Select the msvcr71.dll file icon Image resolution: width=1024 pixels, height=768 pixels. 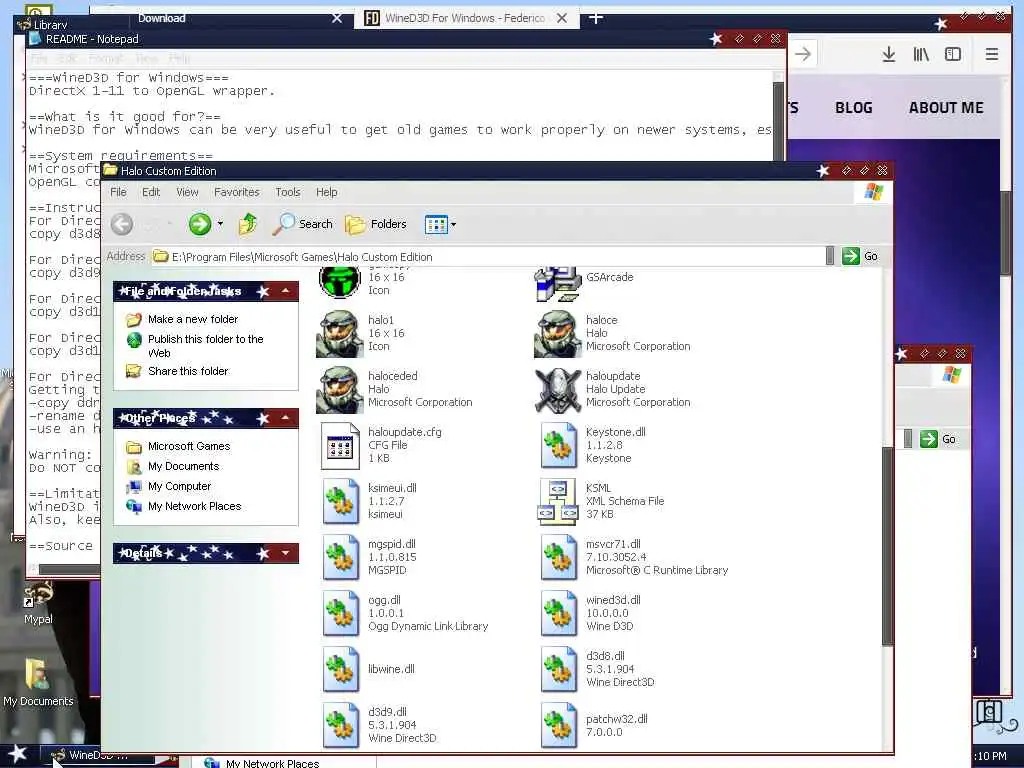point(558,558)
